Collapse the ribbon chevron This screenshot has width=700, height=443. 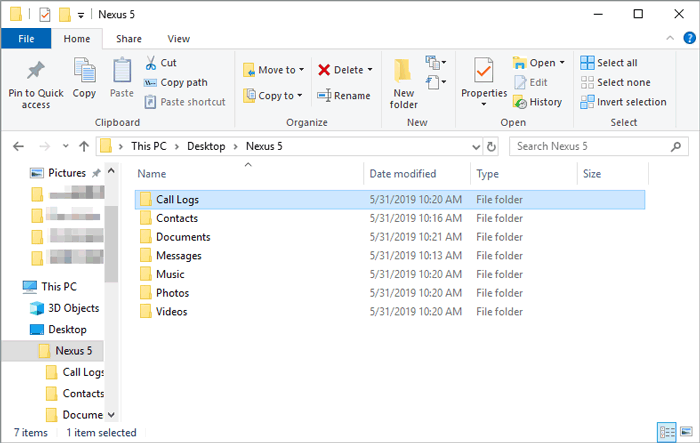(670, 38)
